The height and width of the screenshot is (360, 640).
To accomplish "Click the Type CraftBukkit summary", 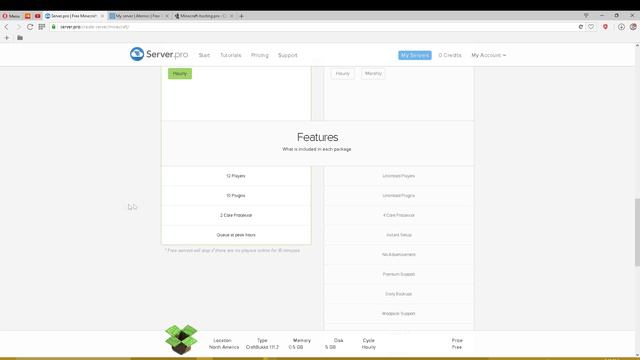I will (x=262, y=344).
